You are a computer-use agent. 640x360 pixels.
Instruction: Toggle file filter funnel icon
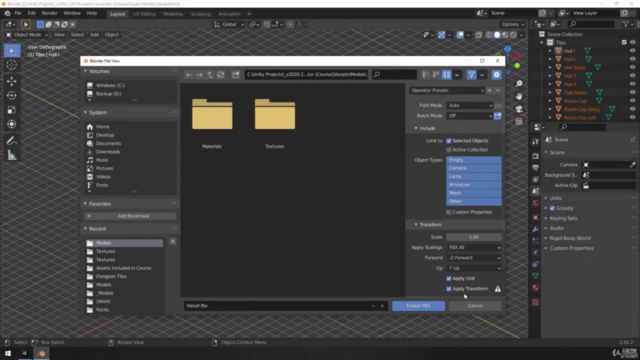(471, 75)
